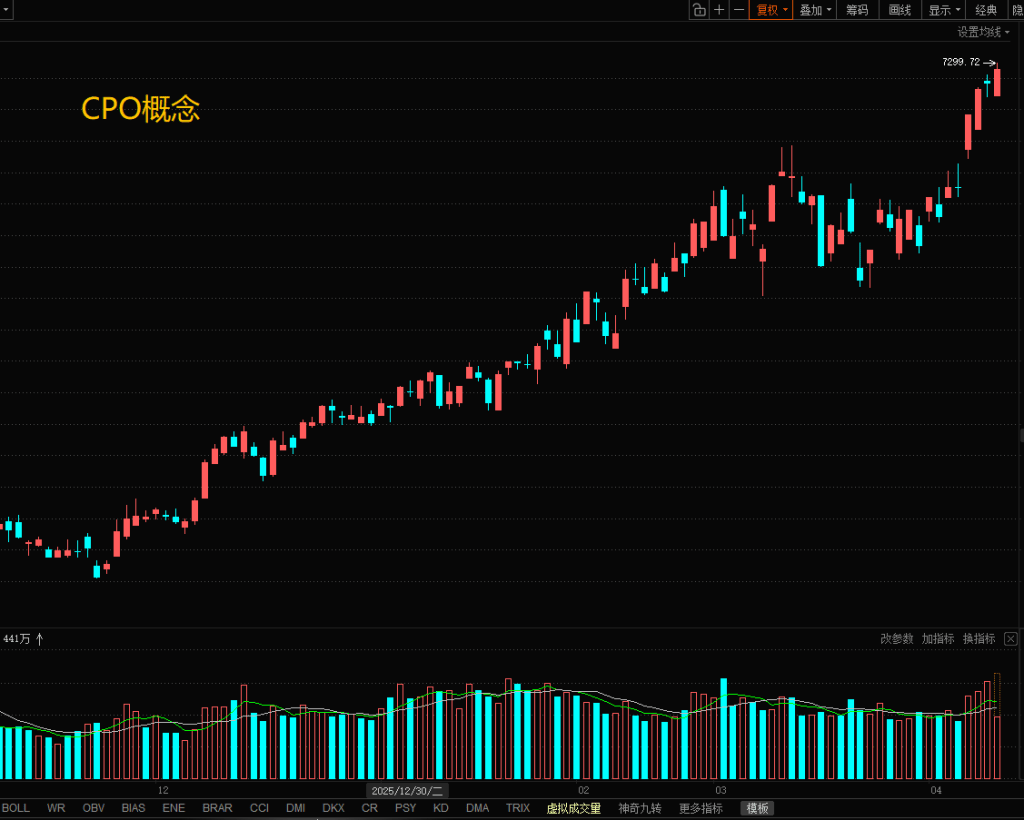
Task: Expand the 叠加 overlay dropdown
Action: click(815, 10)
